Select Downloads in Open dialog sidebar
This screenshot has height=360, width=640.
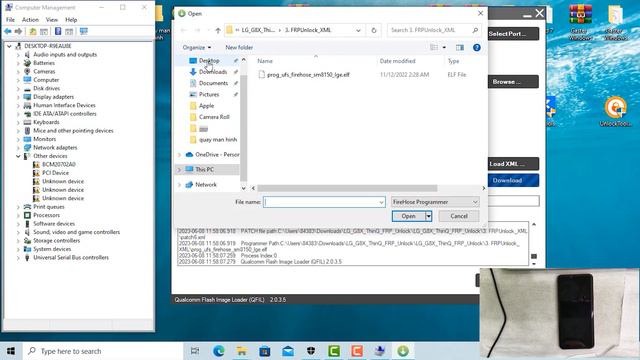coord(213,72)
